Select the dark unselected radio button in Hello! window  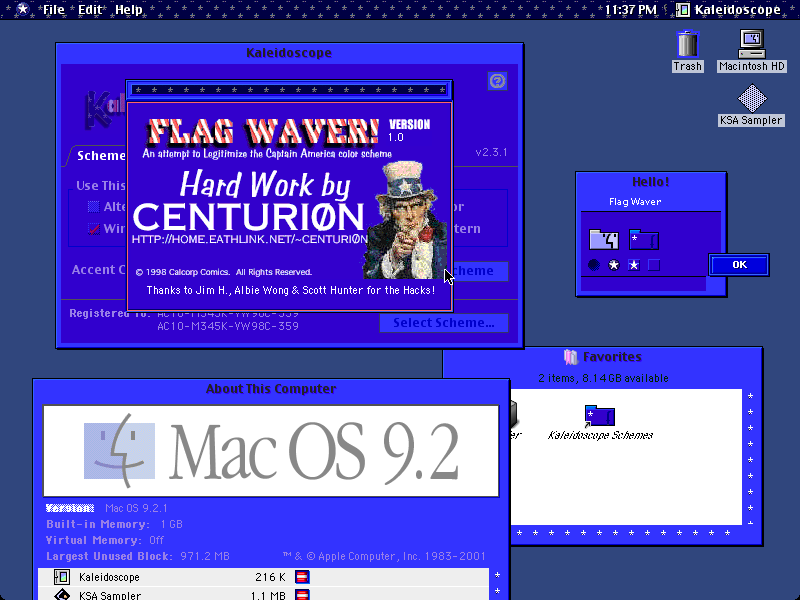pyautogui.click(x=593, y=265)
